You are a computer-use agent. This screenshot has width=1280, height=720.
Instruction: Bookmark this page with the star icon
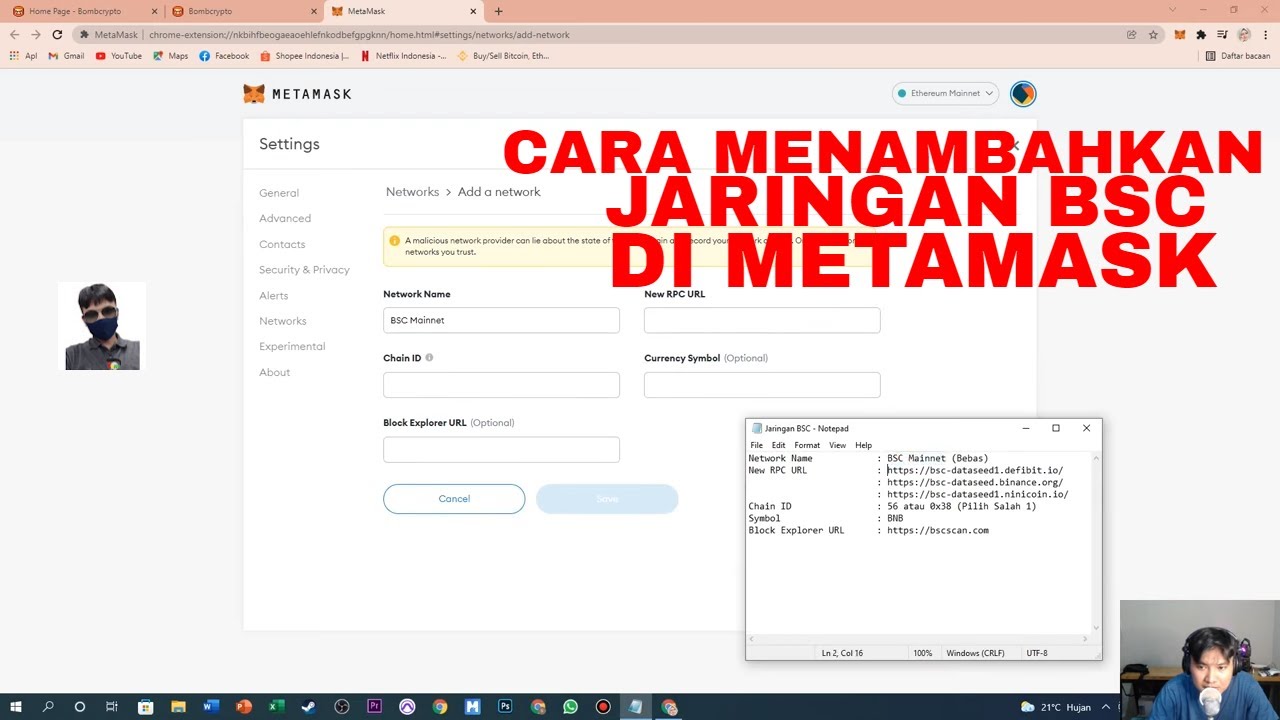point(1153,35)
